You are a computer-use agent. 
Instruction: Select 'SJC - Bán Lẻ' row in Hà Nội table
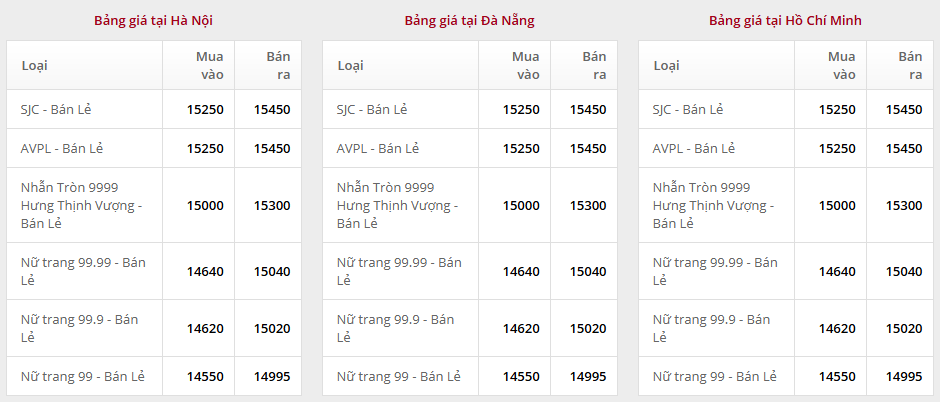click(62, 109)
